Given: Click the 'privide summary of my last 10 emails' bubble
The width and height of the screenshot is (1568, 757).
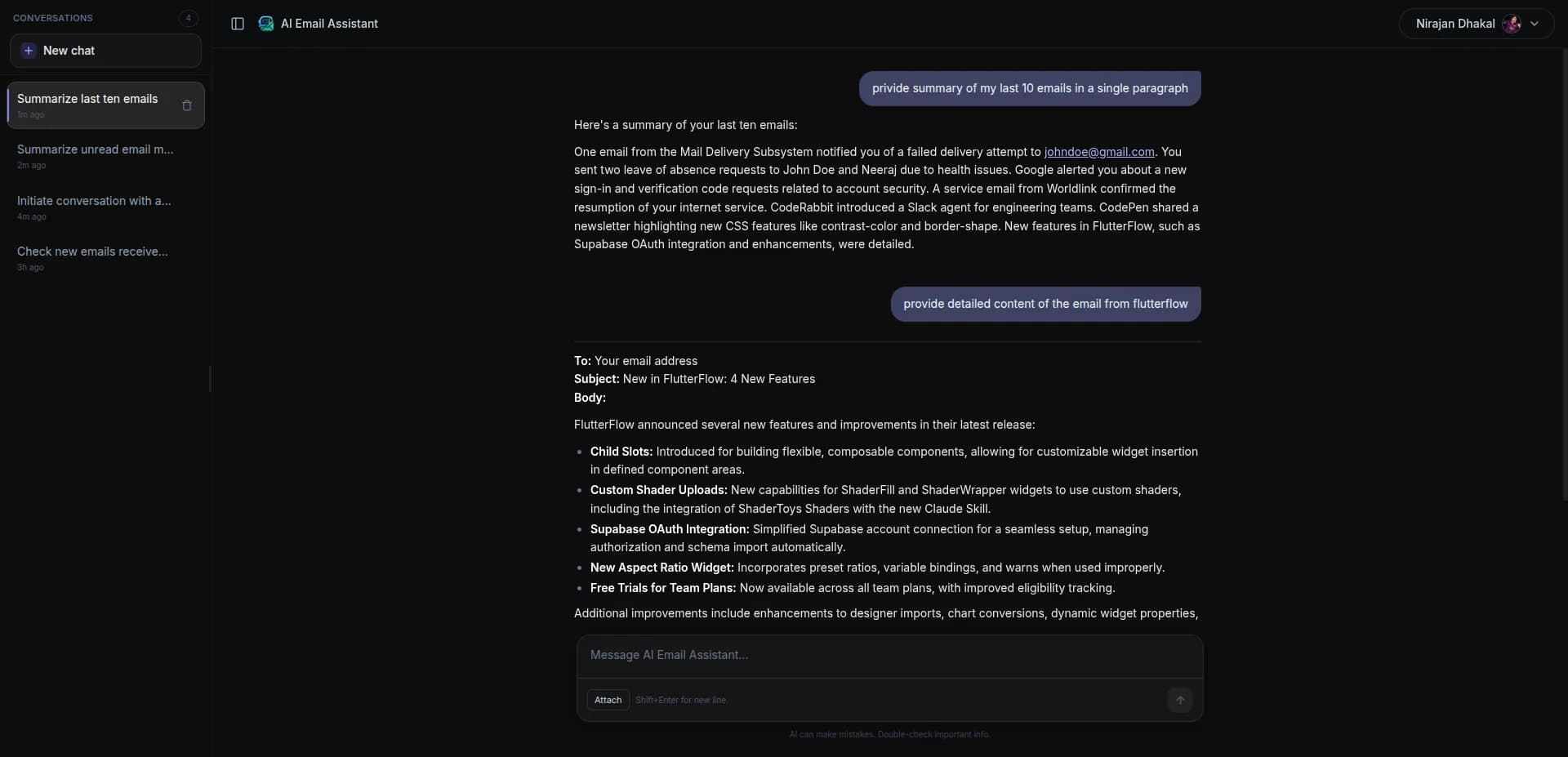Looking at the screenshot, I should (1030, 88).
